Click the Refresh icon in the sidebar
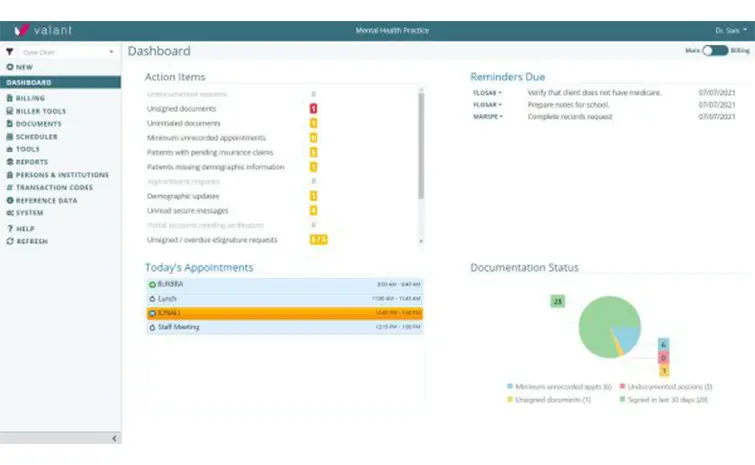This screenshot has height=465, width=755. (x=9, y=241)
